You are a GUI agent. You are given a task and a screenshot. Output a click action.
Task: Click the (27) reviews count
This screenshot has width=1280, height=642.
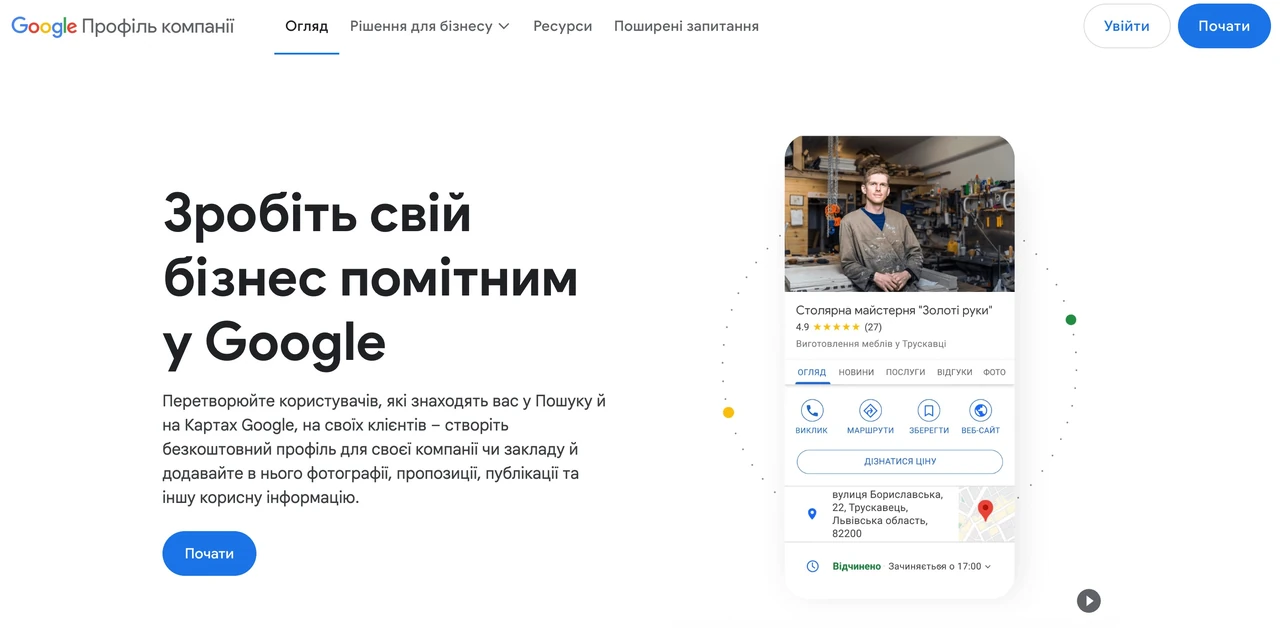tap(873, 327)
